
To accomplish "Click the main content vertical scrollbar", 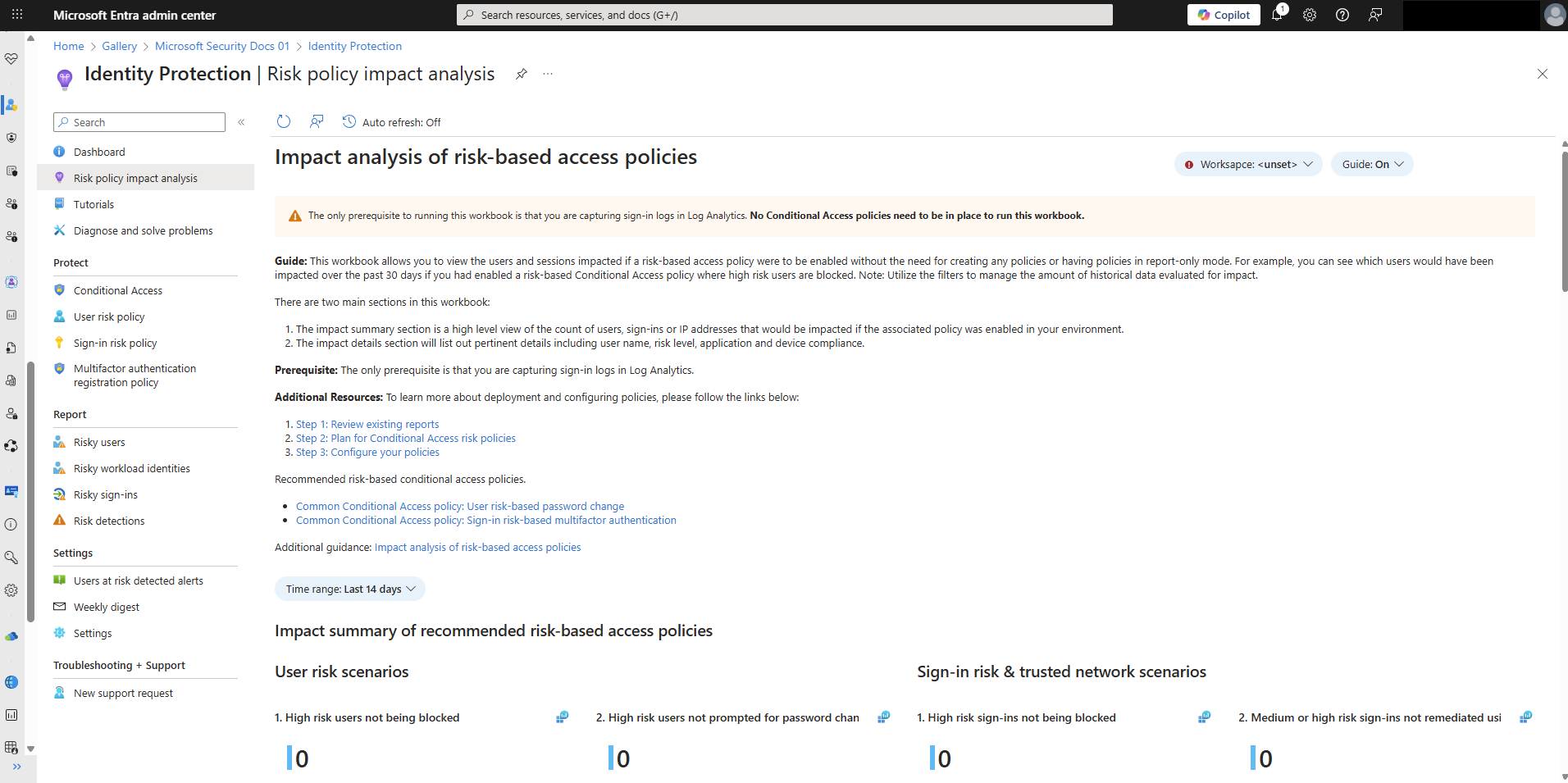I will [1564, 221].
